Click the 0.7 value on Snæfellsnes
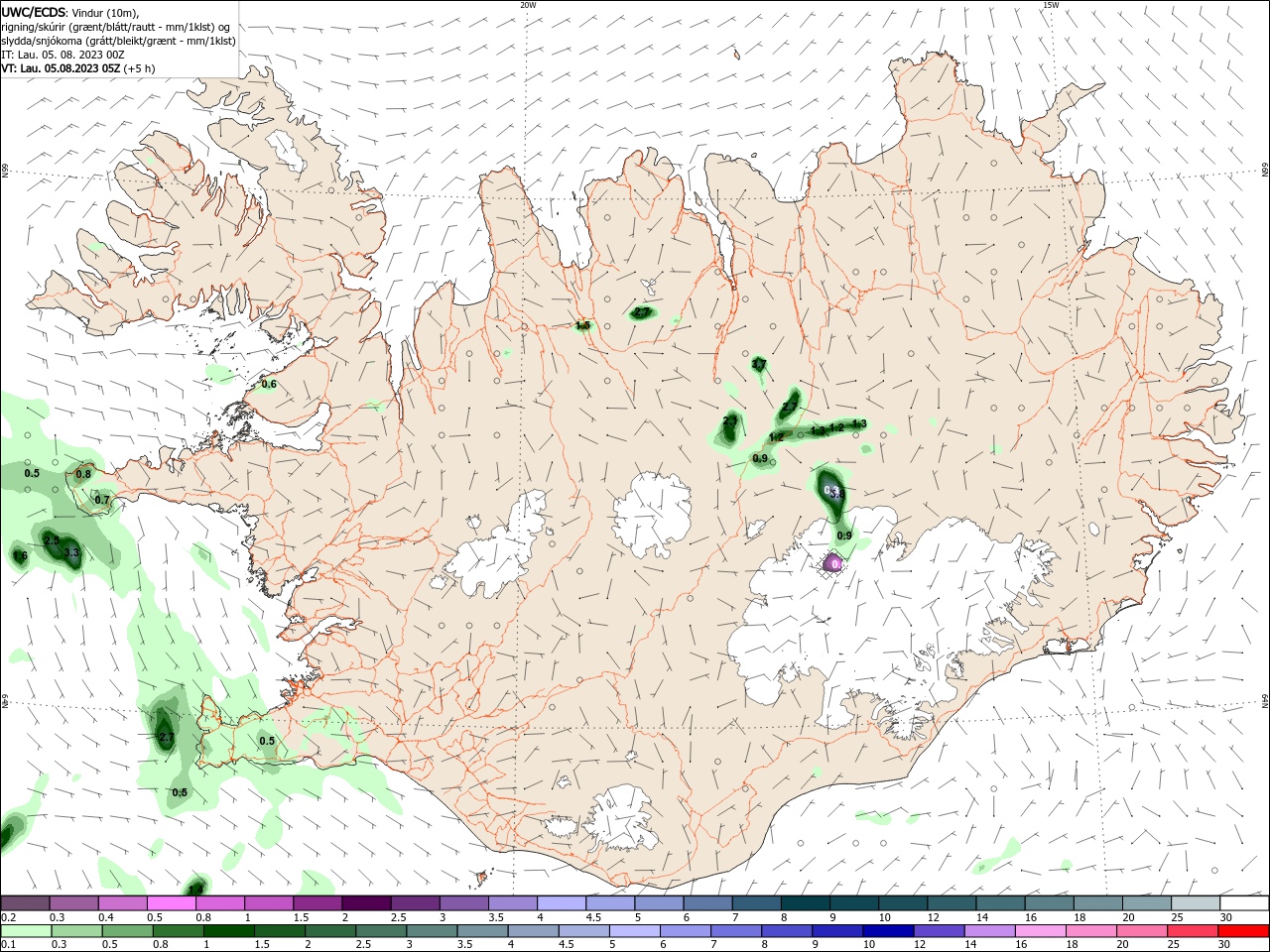 (x=102, y=500)
